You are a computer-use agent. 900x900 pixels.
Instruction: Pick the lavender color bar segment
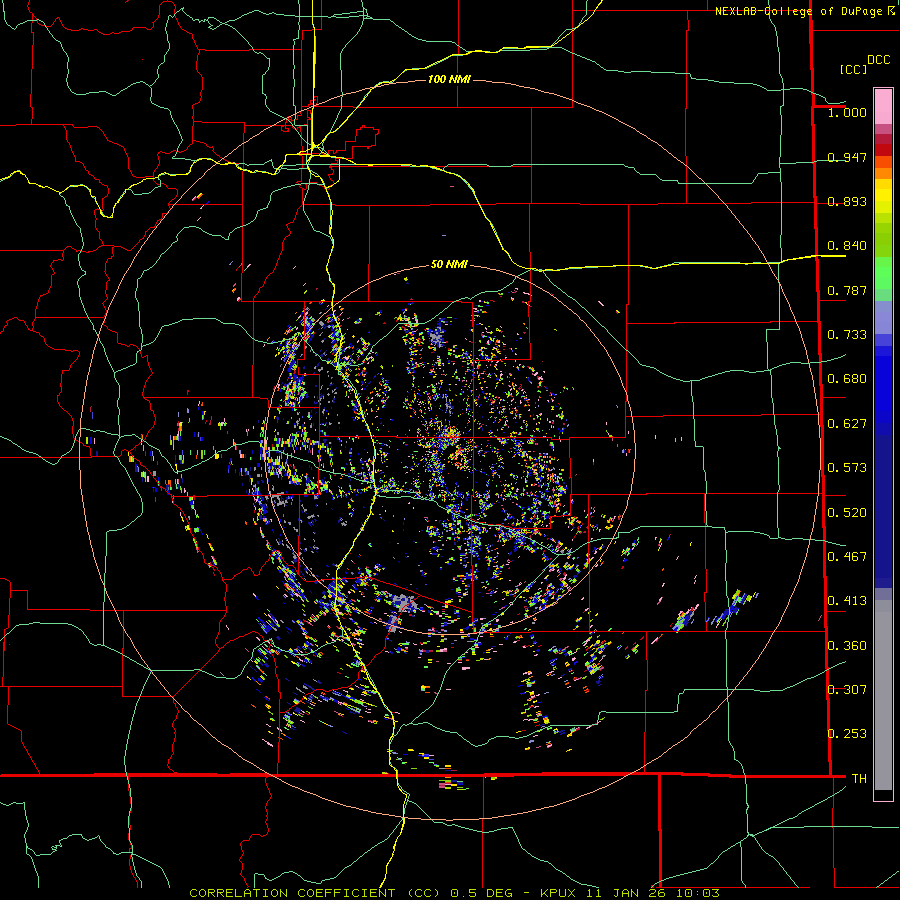[x=883, y=317]
